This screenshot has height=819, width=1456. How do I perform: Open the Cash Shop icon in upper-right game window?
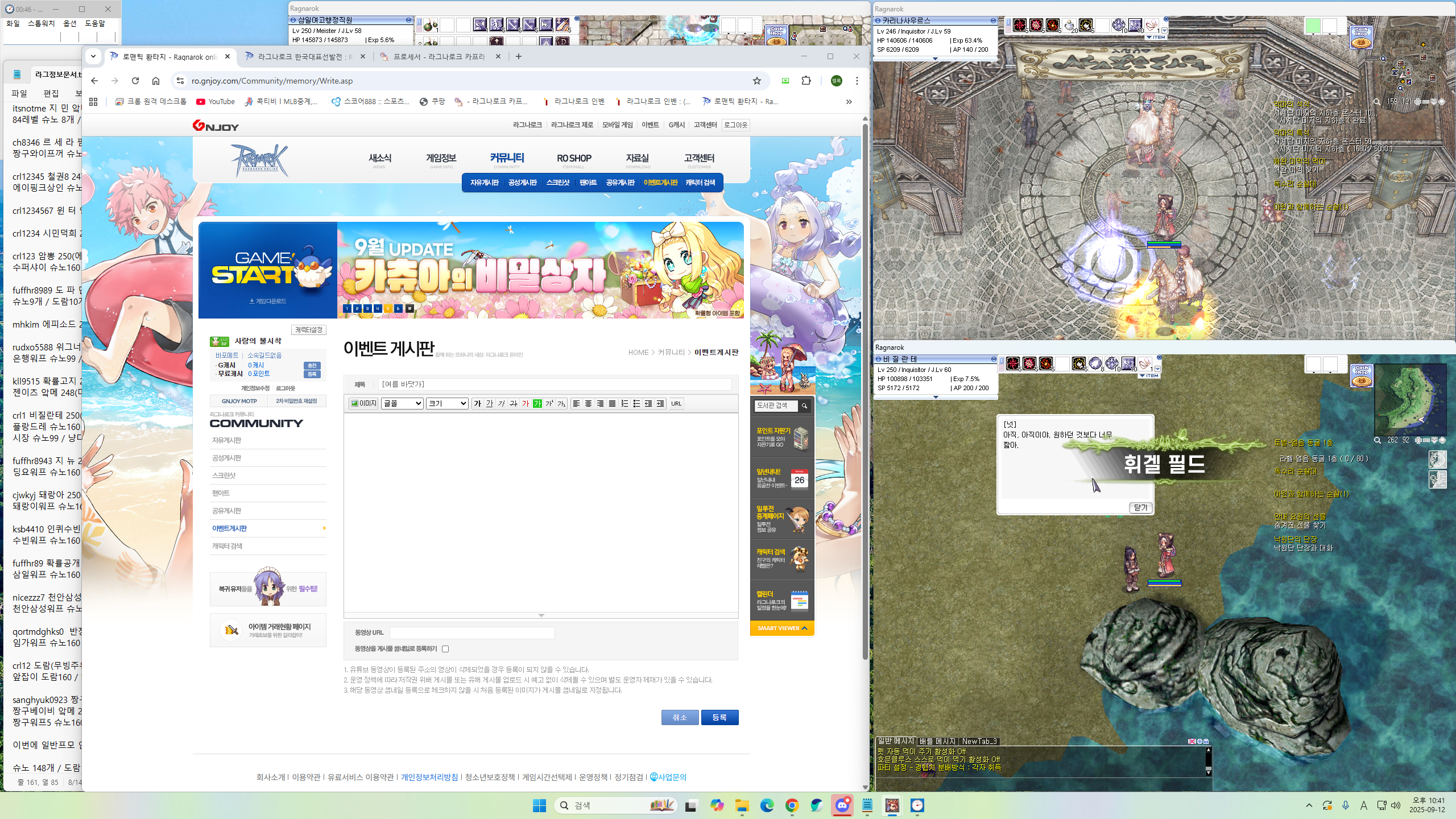point(1360,36)
